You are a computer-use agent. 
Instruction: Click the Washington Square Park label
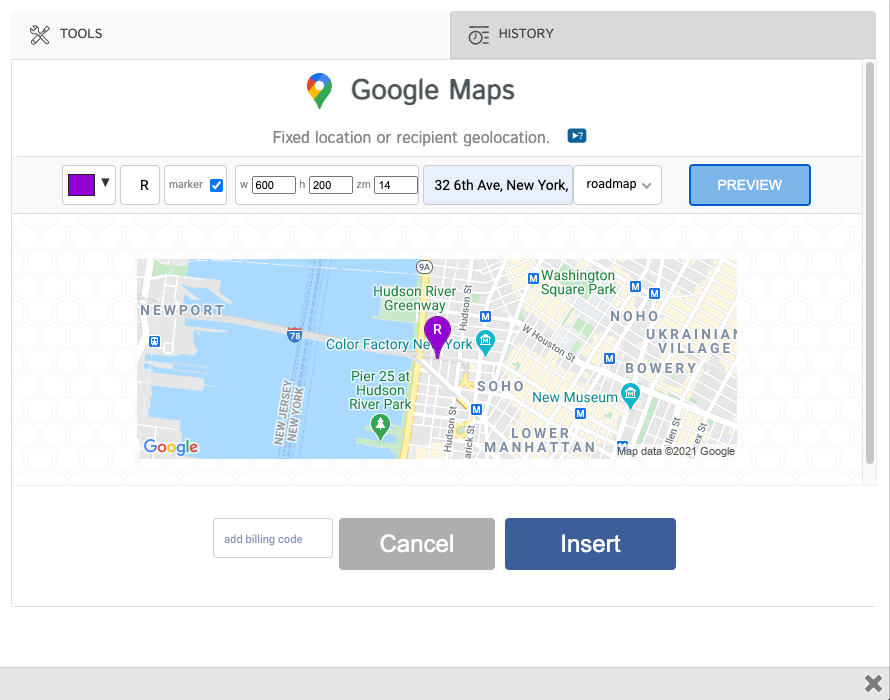coord(578,282)
